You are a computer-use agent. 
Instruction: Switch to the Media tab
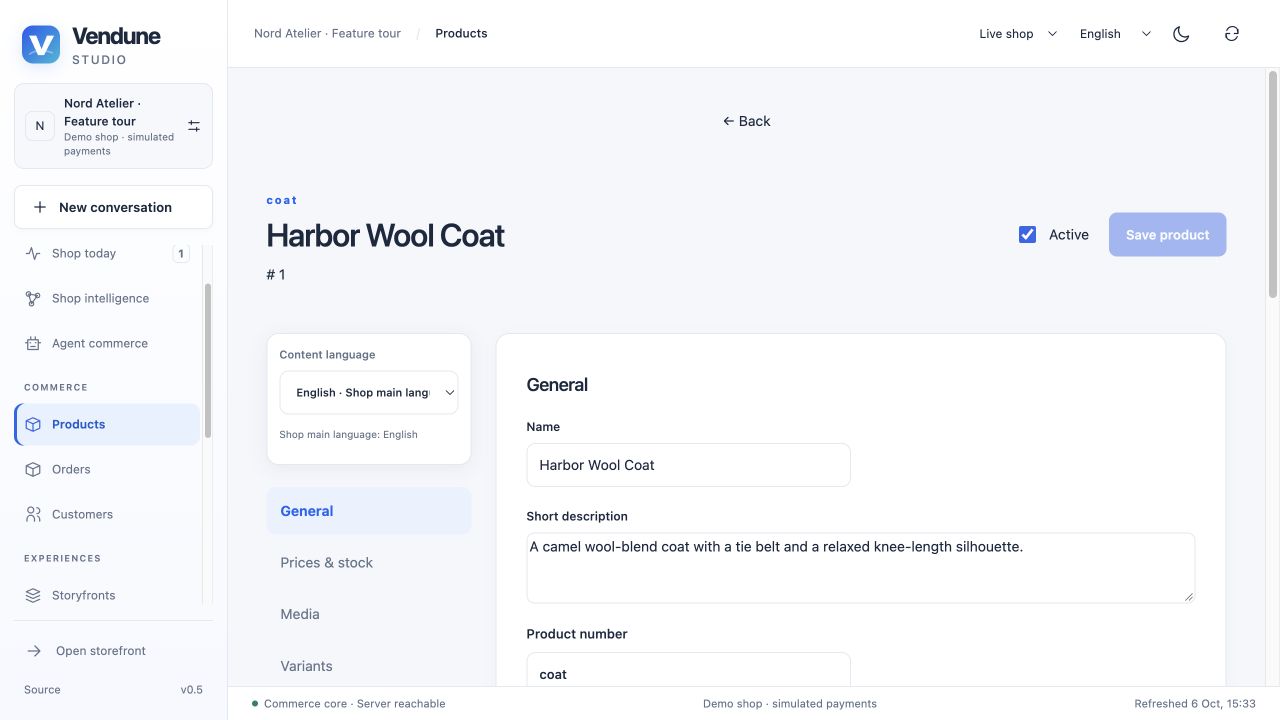point(369,615)
